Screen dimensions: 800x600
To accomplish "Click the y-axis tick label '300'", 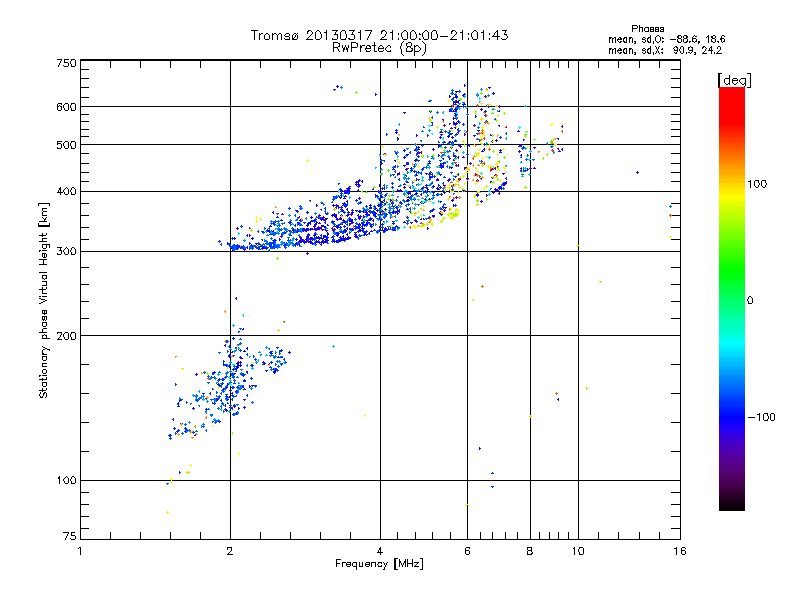I will pyautogui.click(x=66, y=252).
